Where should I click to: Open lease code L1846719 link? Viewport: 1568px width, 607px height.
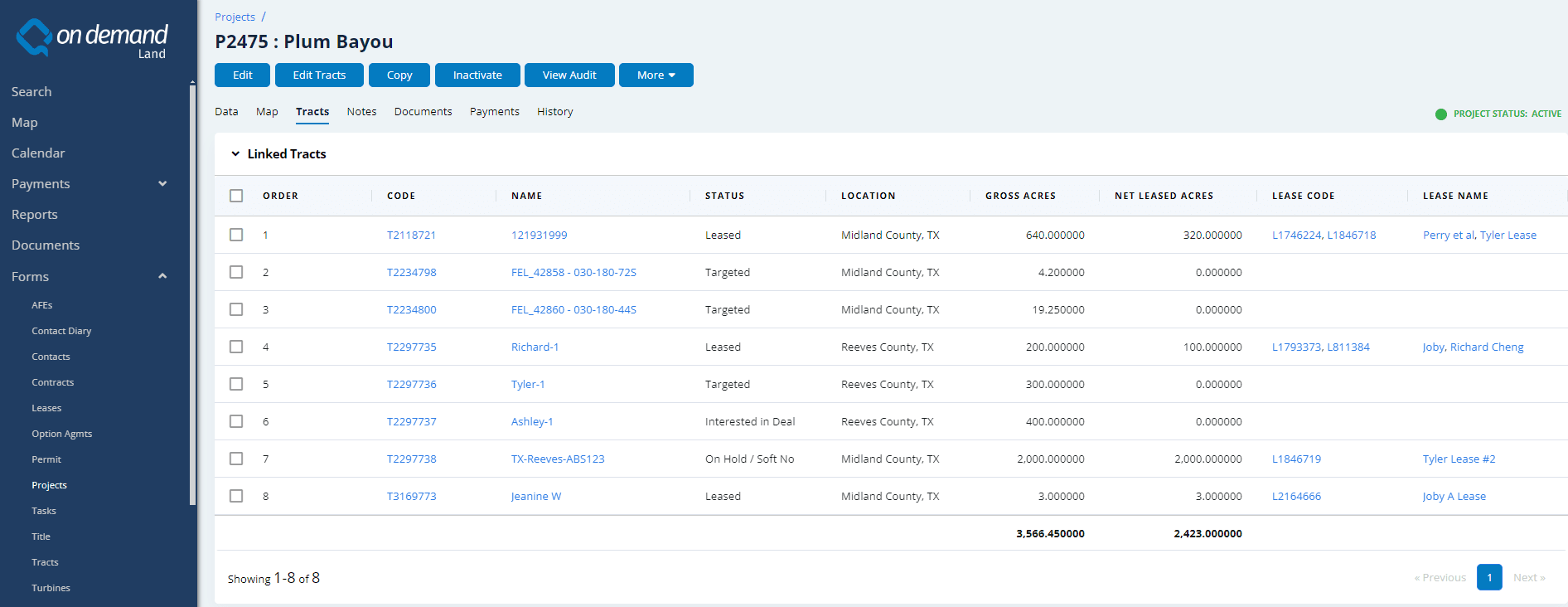click(1296, 459)
